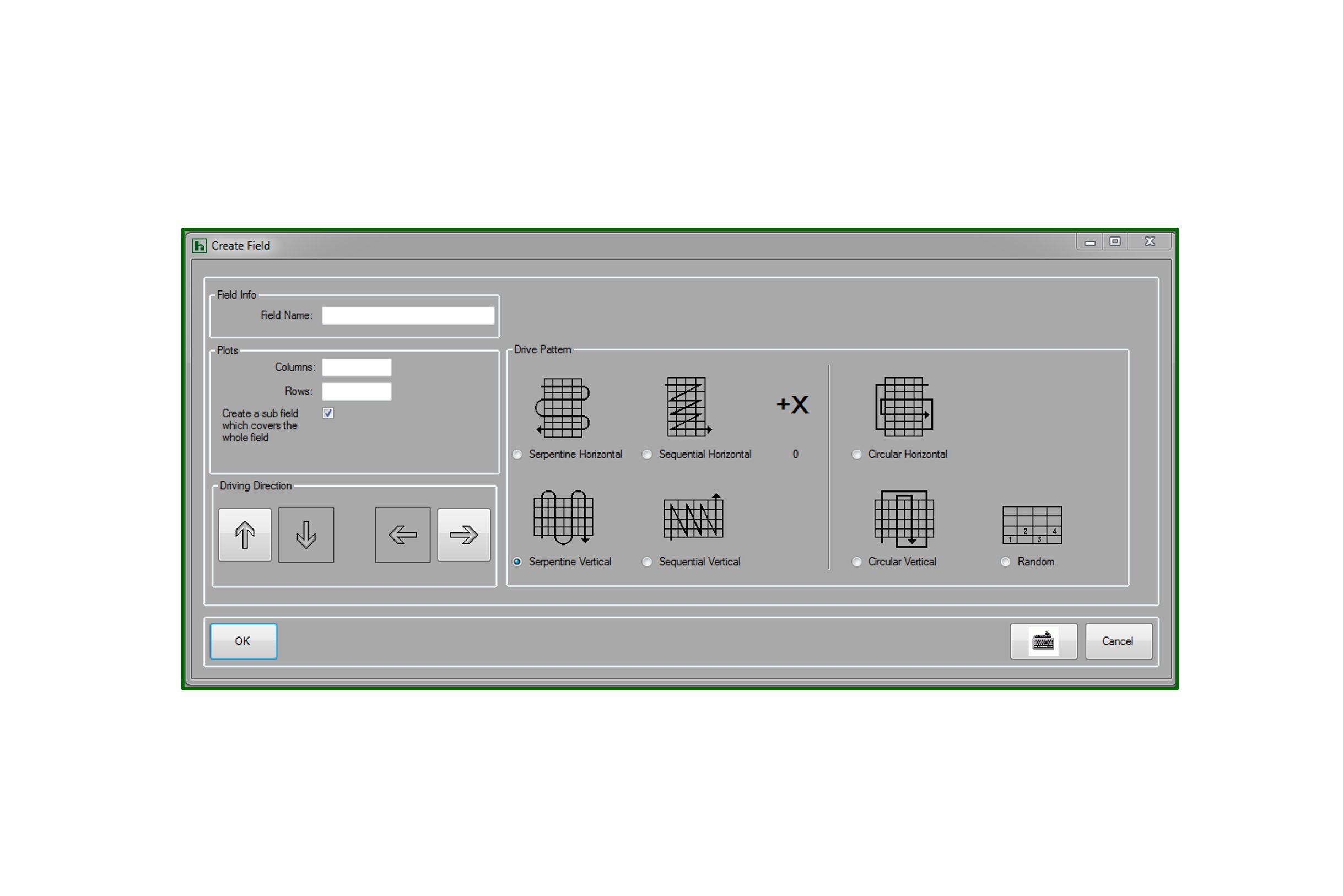Viewport: 1343px width, 896px height.
Task: Select the right arrow driving direction
Action: click(x=463, y=535)
